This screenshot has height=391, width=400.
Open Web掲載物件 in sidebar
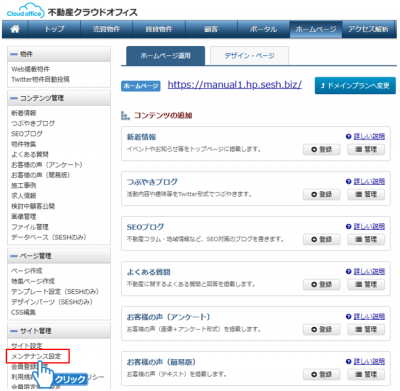(x=30, y=69)
